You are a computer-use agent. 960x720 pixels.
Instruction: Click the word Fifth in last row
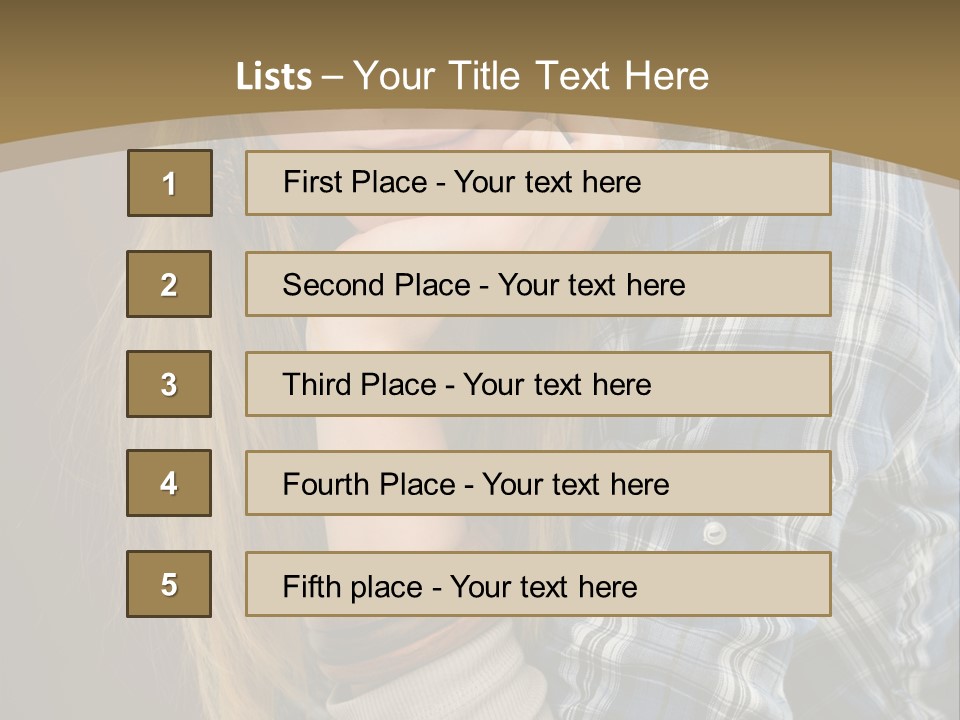[312, 586]
